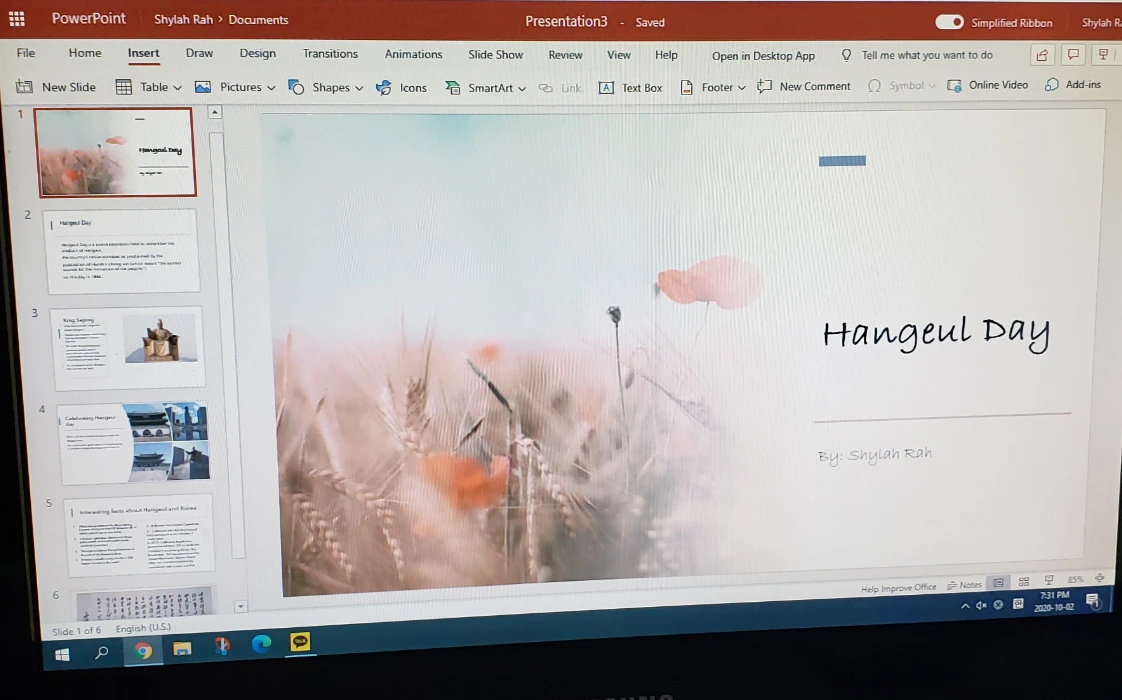Click the English (U.S.) language indicator
The image size is (1122, 700).
(143, 628)
